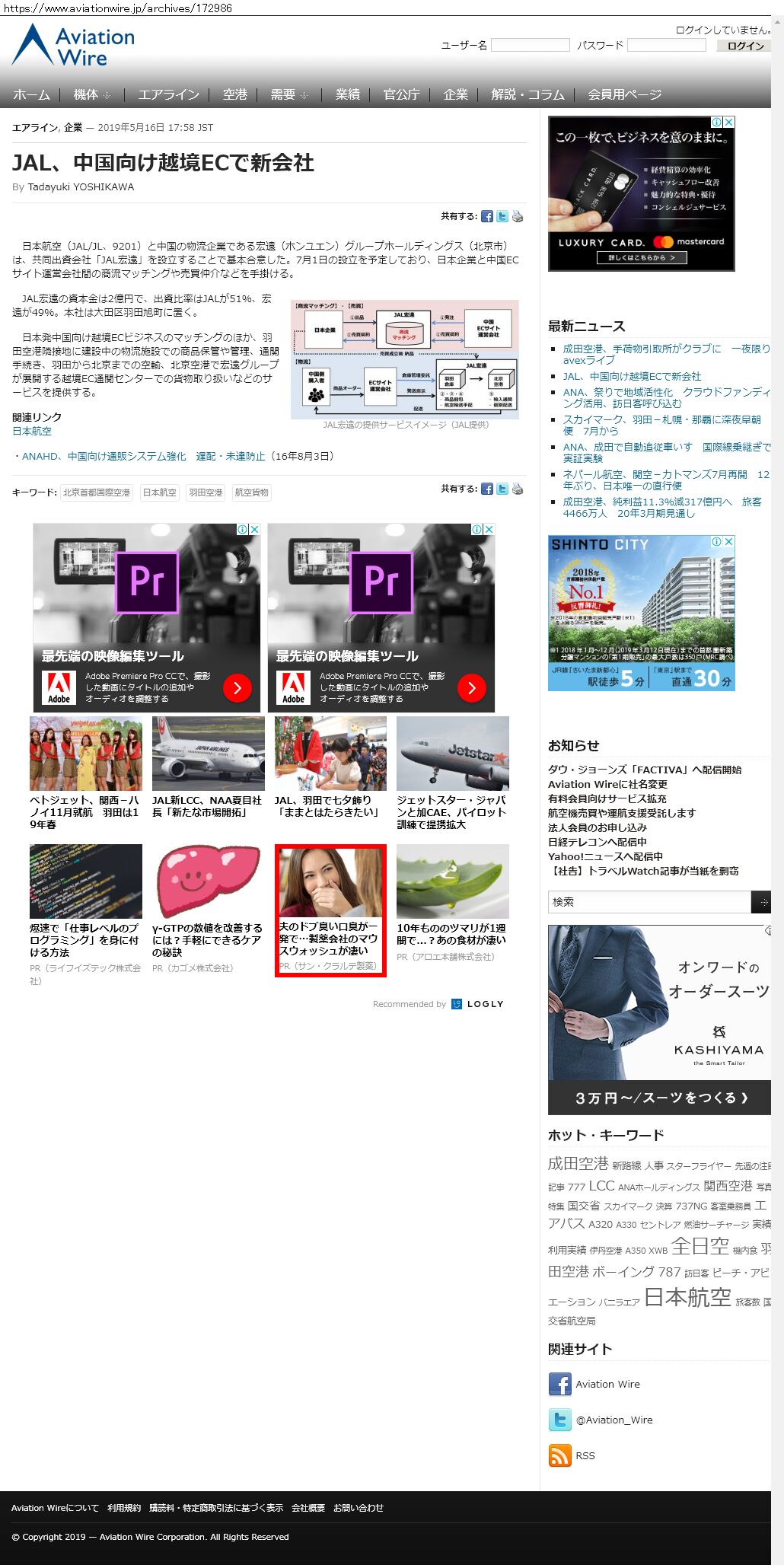Viewport: 784px width, 1565px height.
Task: Share on Twitter icon beside keywords row
Action: pos(502,489)
